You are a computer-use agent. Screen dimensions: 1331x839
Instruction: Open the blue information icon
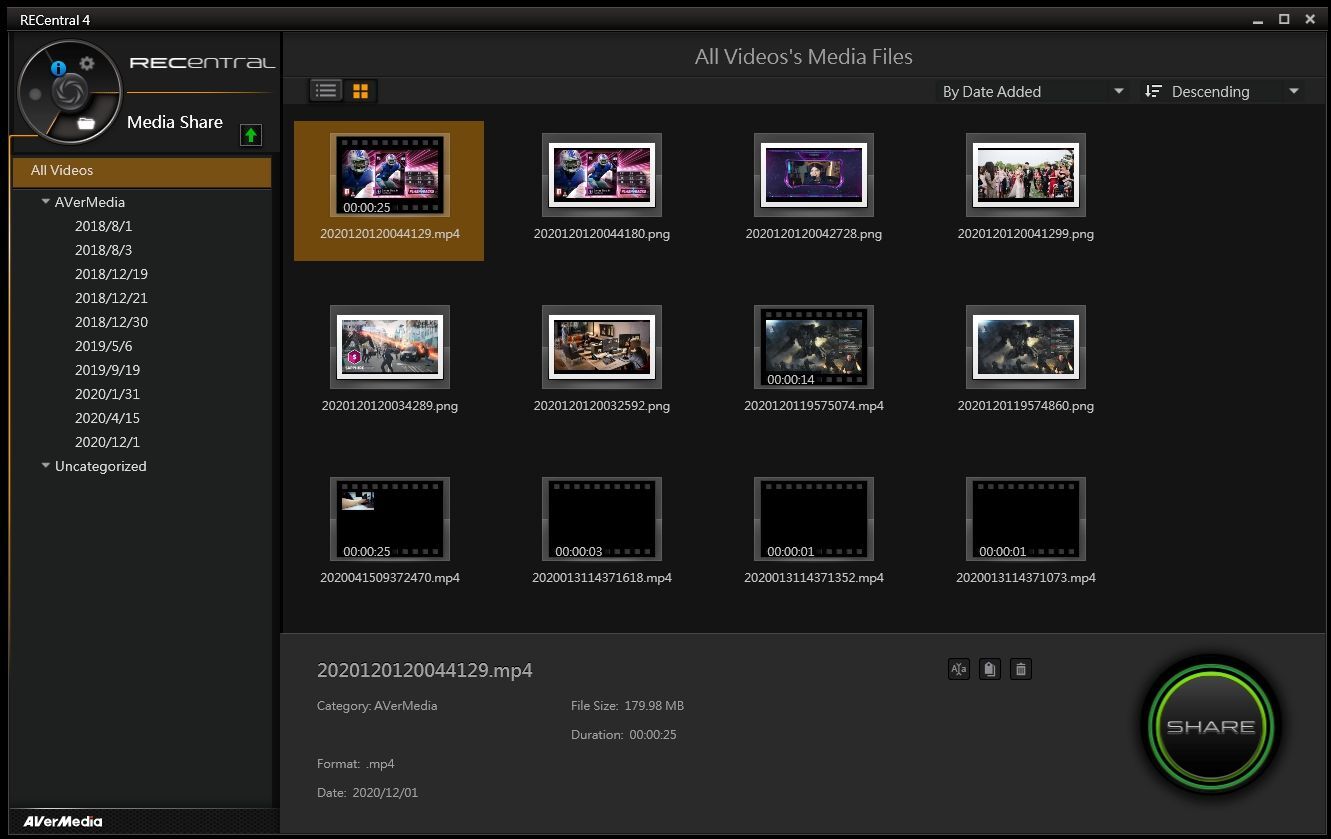point(58,68)
